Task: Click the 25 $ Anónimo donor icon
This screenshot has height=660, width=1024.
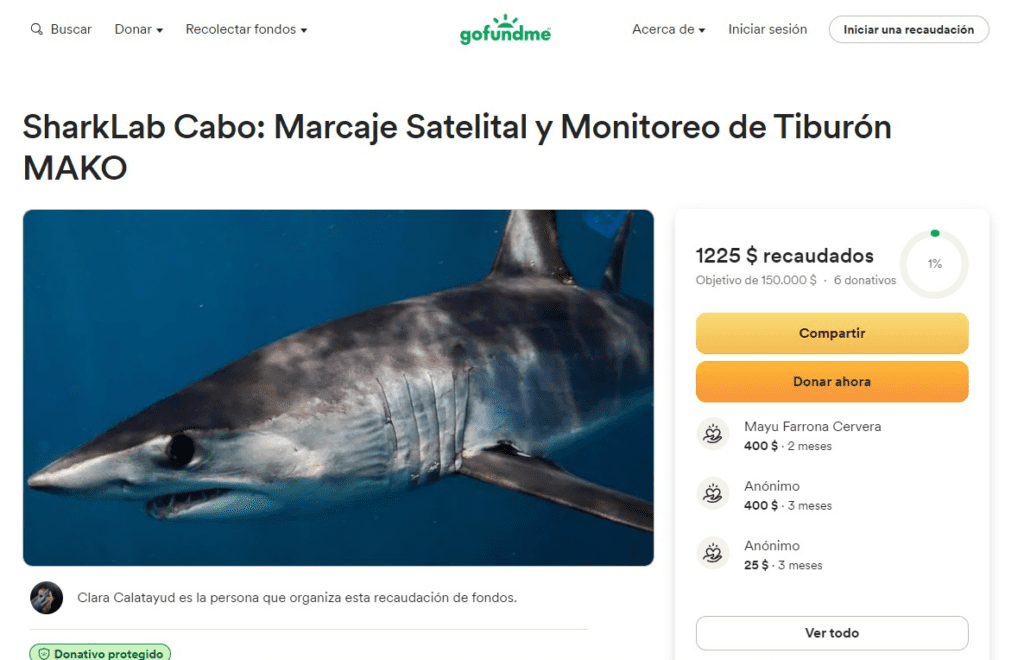Action: (712, 553)
